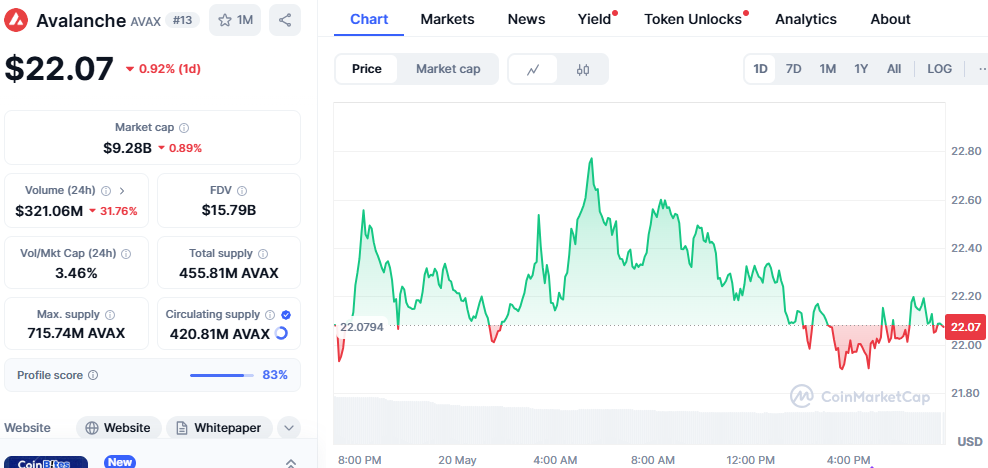Click the 22.80 y-axis label
The image size is (988, 468).
pyautogui.click(x=965, y=151)
